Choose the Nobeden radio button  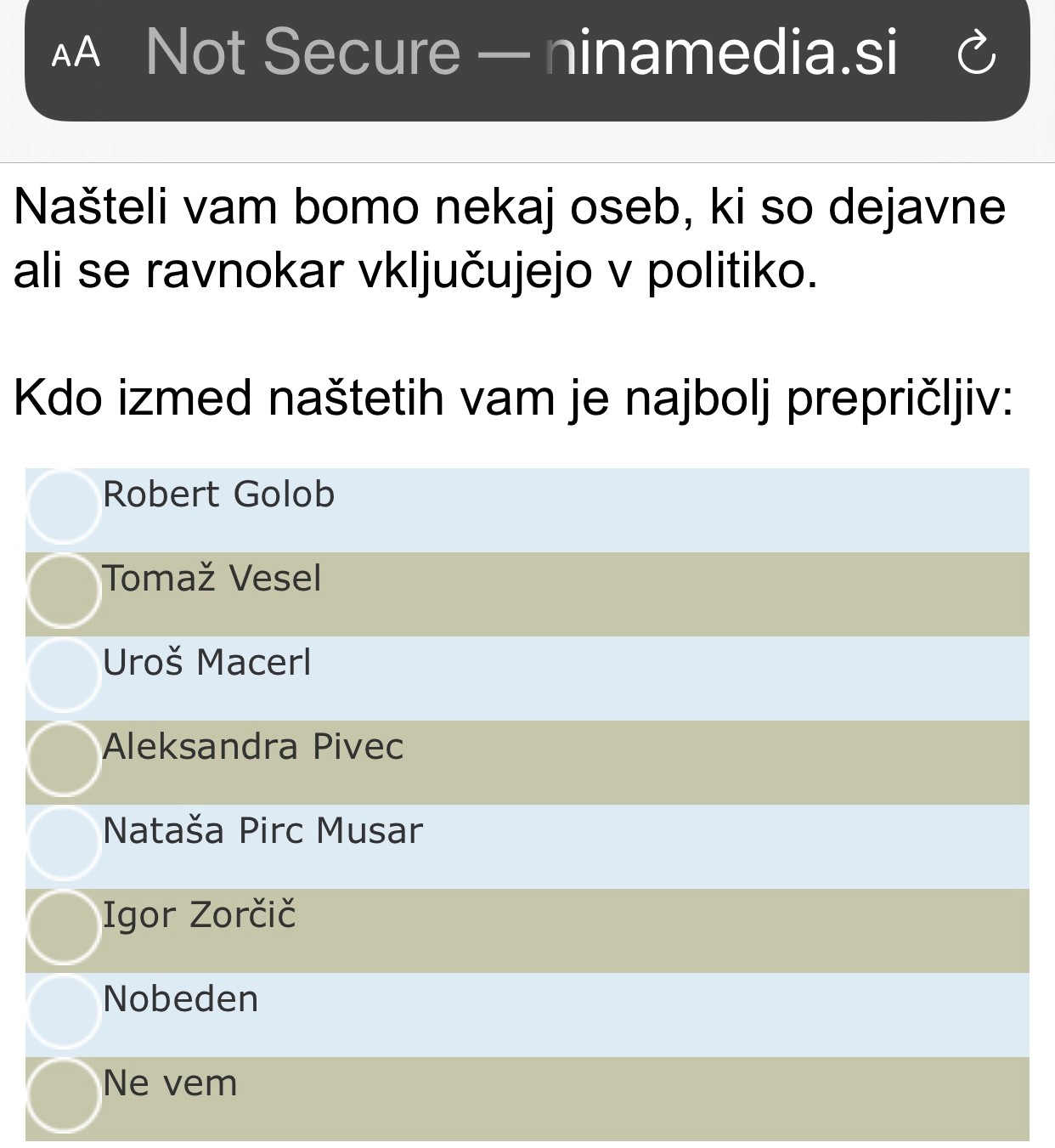click(64, 1012)
